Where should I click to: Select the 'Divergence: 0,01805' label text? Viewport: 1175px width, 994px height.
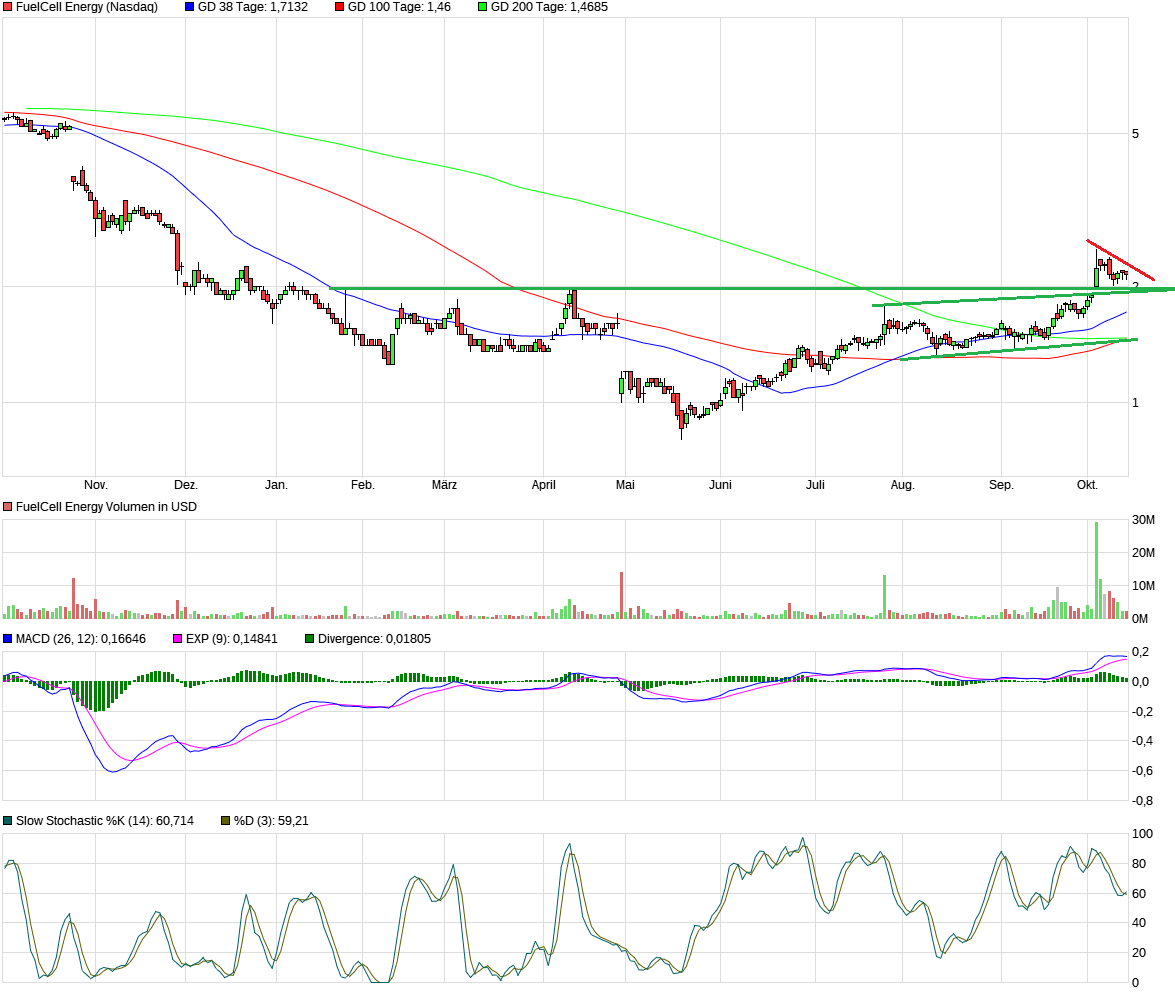(374, 638)
